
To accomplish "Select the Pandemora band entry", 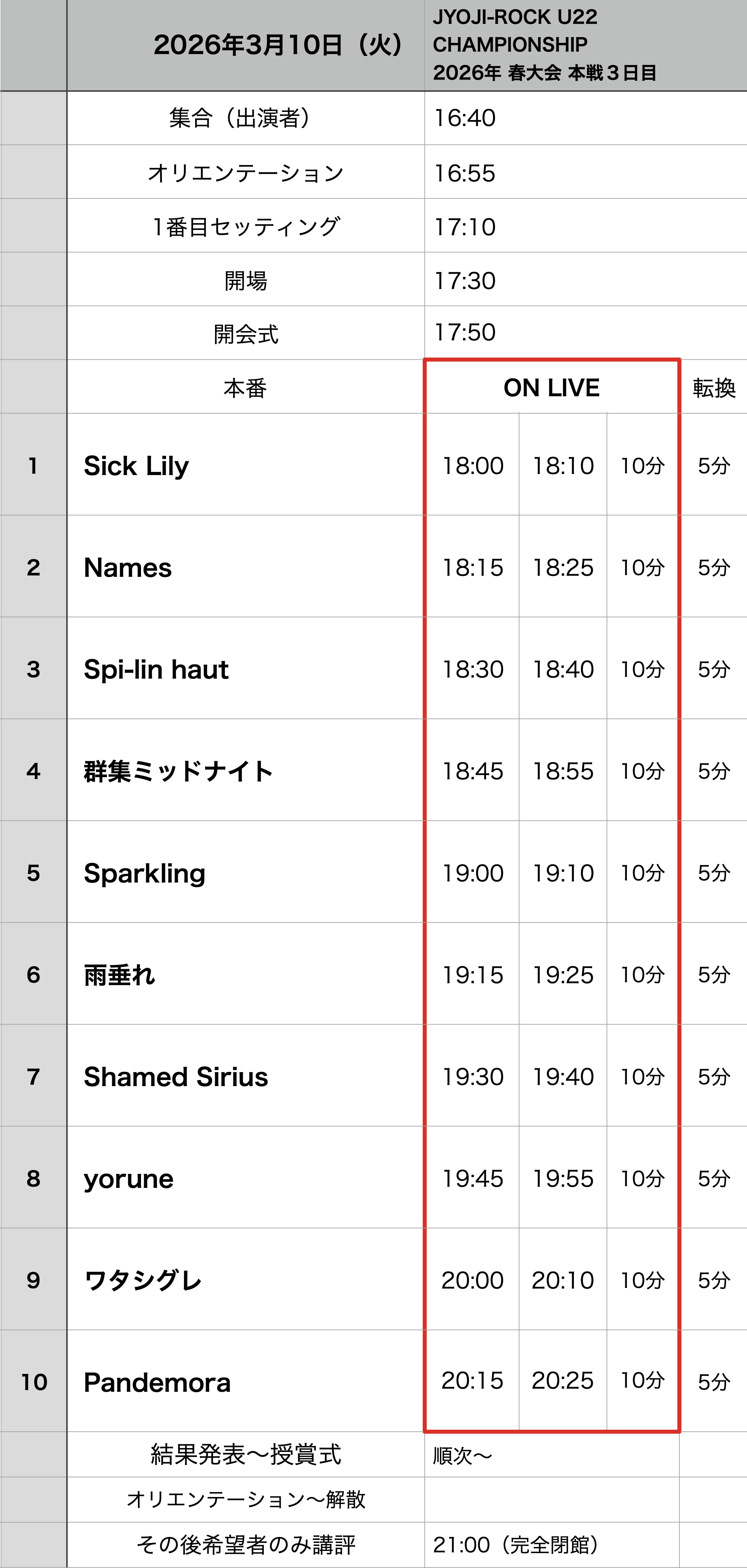I will pos(157,1382).
